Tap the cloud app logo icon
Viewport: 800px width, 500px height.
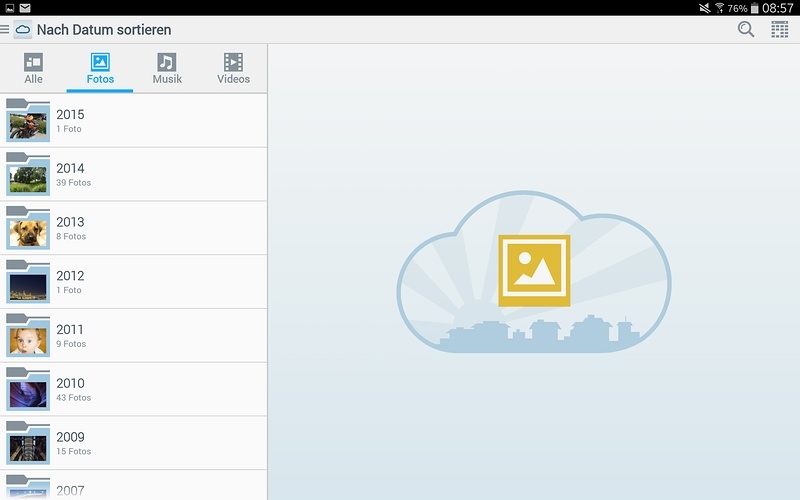[x=22, y=30]
